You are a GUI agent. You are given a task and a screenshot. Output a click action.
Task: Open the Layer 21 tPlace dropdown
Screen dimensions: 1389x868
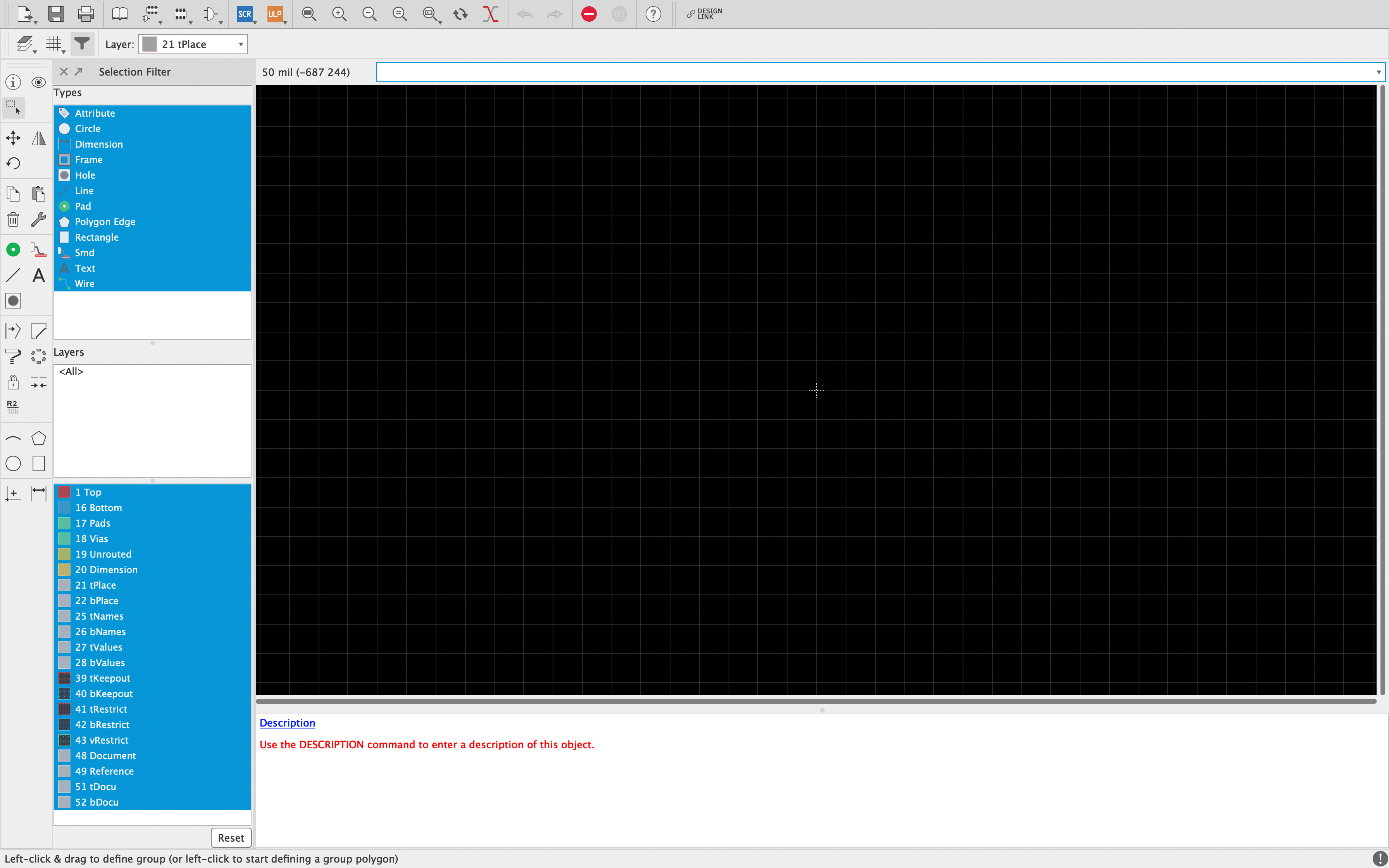(x=241, y=44)
